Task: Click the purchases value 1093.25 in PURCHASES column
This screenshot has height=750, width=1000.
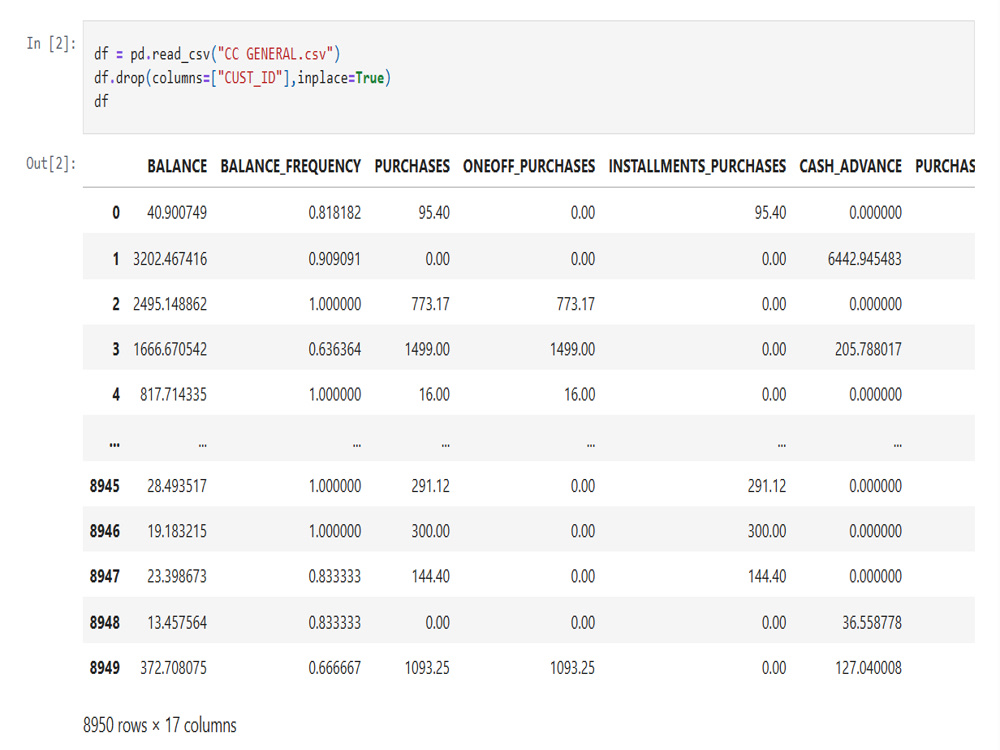Action: (x=427, y=668)
